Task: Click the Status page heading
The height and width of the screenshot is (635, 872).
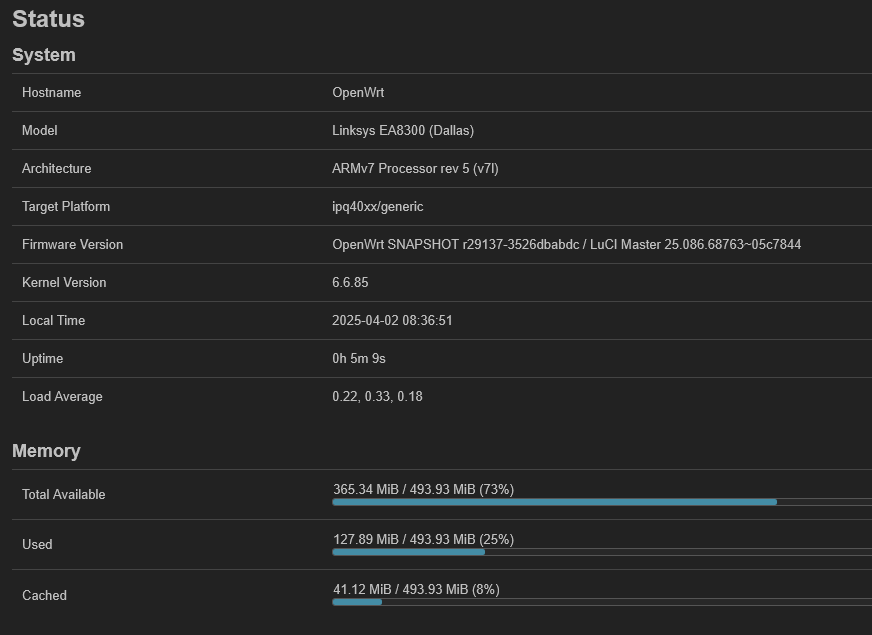Action: (x=48, y=19)
